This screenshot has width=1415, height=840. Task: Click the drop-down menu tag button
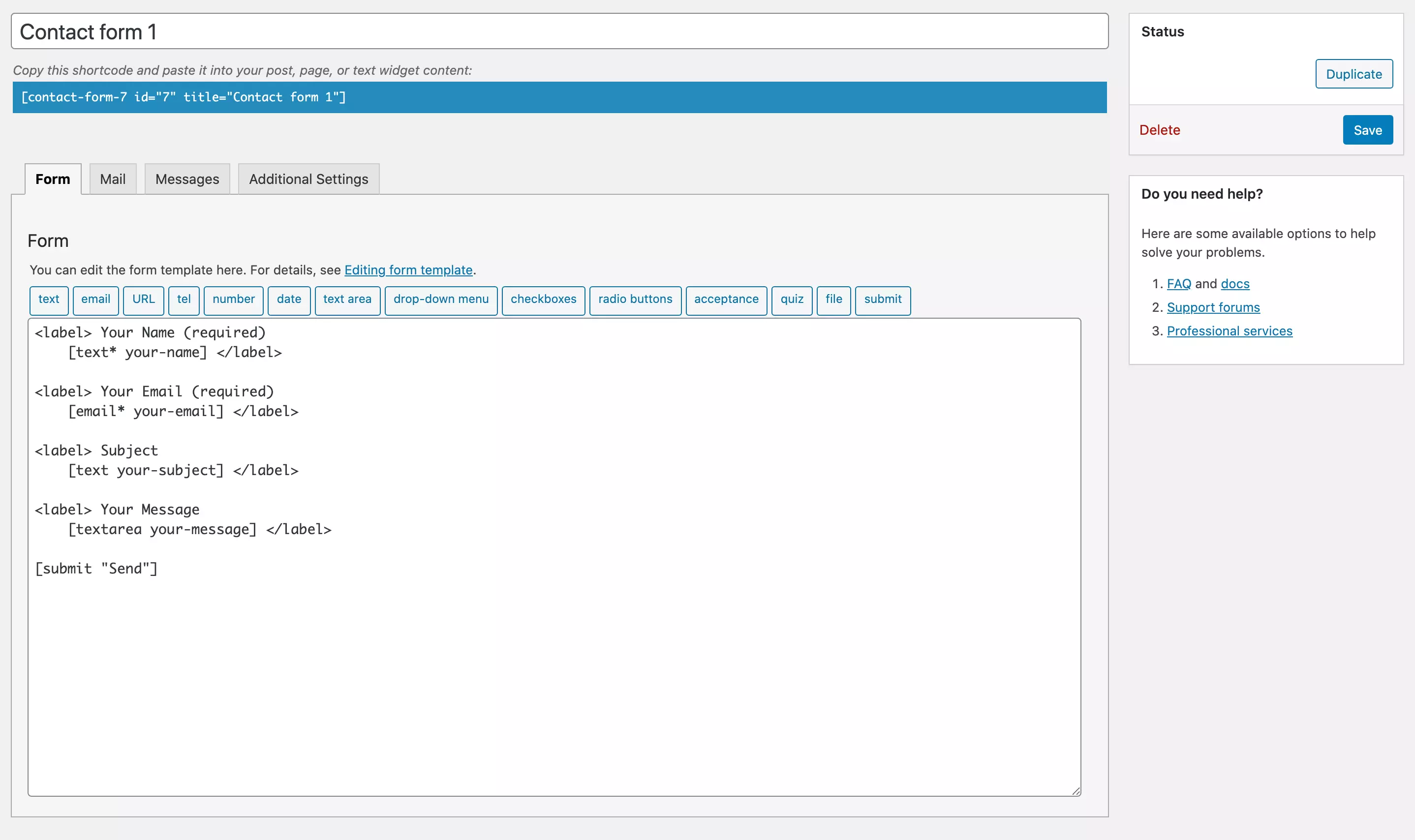click(441, 299)
